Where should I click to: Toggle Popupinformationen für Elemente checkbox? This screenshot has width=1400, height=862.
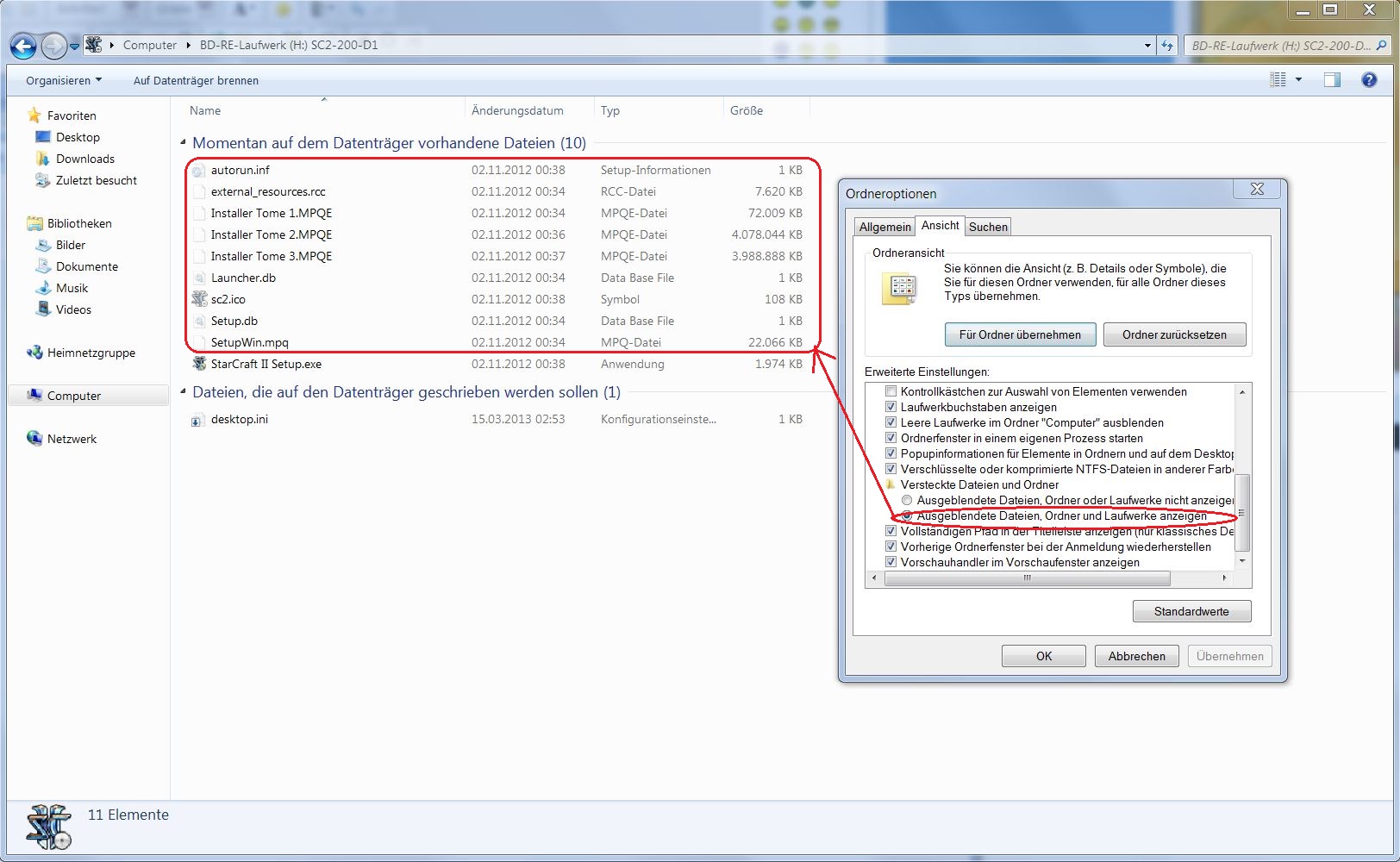pyautogui.click(x=891, y=453)
